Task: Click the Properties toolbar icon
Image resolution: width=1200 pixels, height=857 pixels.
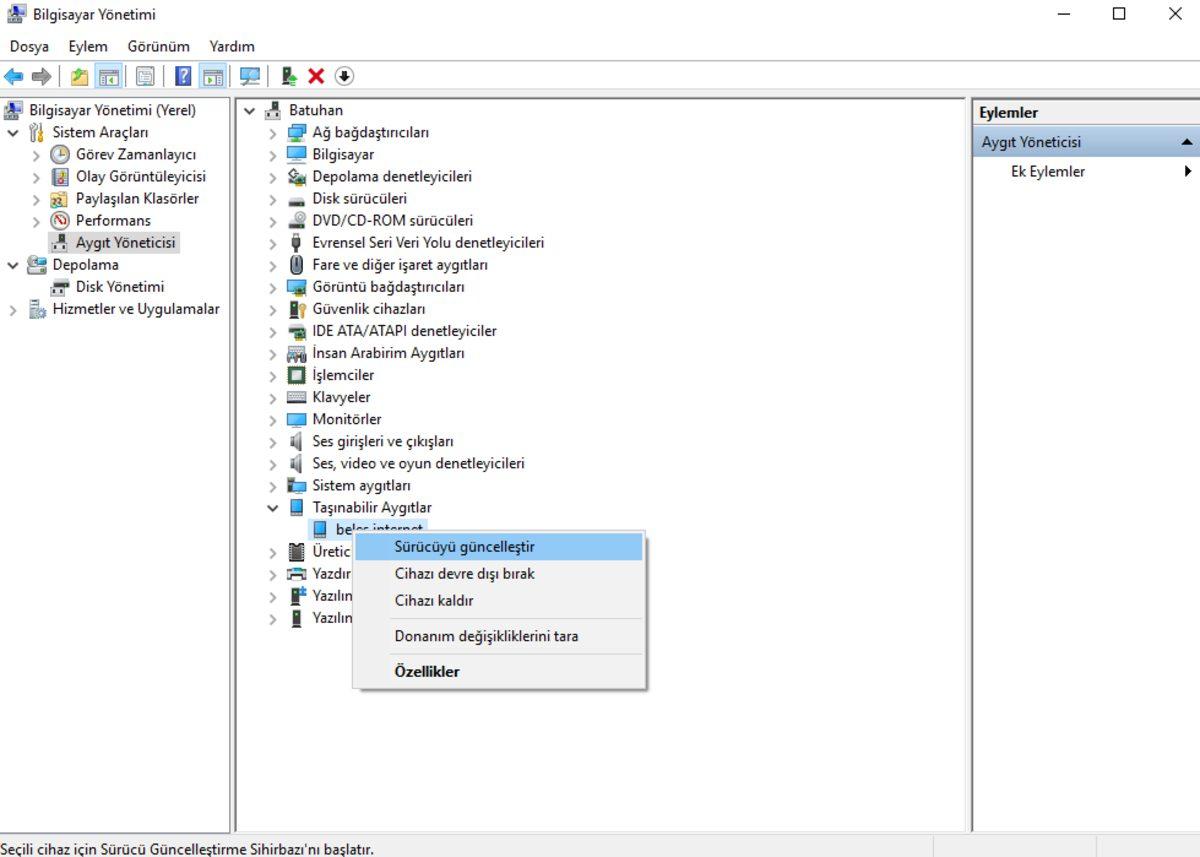Action: 145,76
